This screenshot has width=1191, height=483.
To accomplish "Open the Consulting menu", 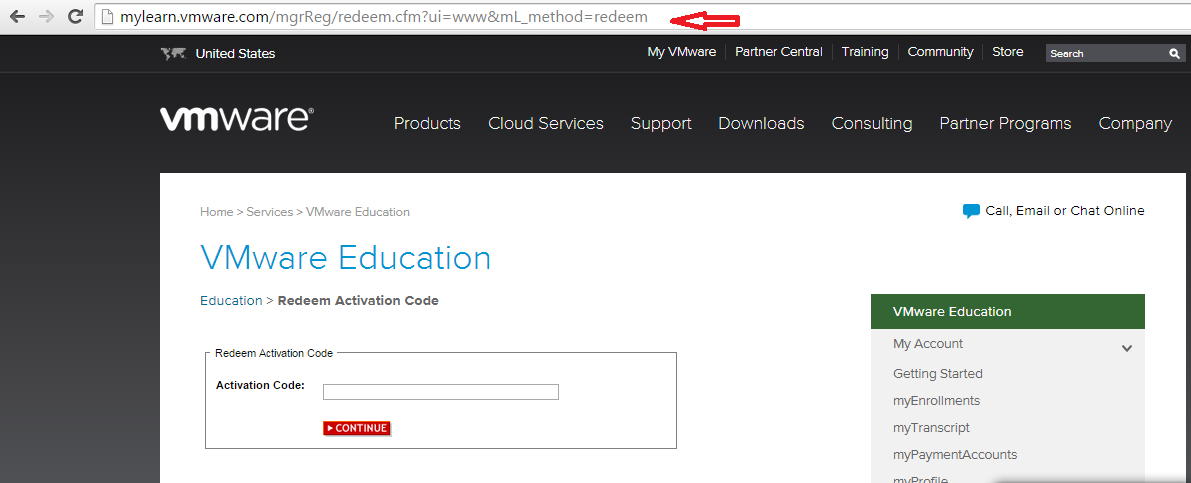I will pos(872,124).
